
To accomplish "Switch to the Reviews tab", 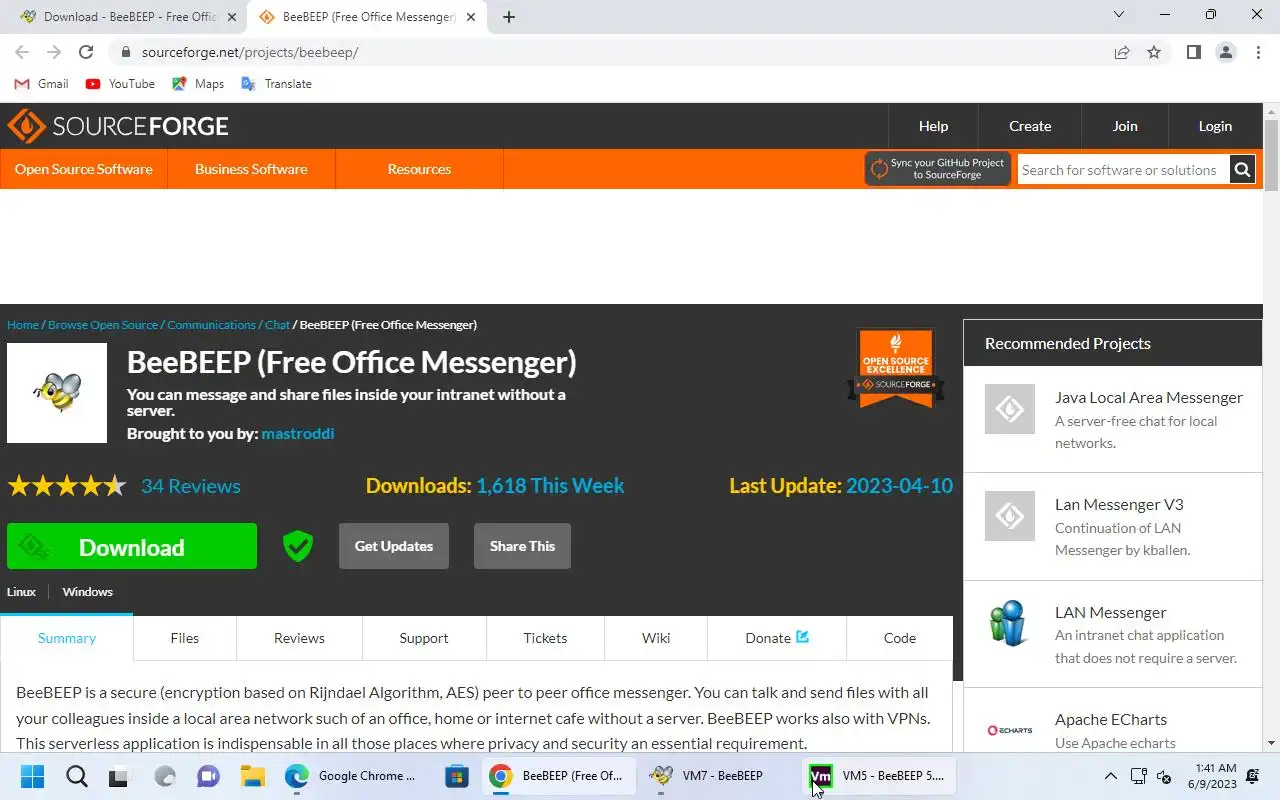I will tap(299, 638).
